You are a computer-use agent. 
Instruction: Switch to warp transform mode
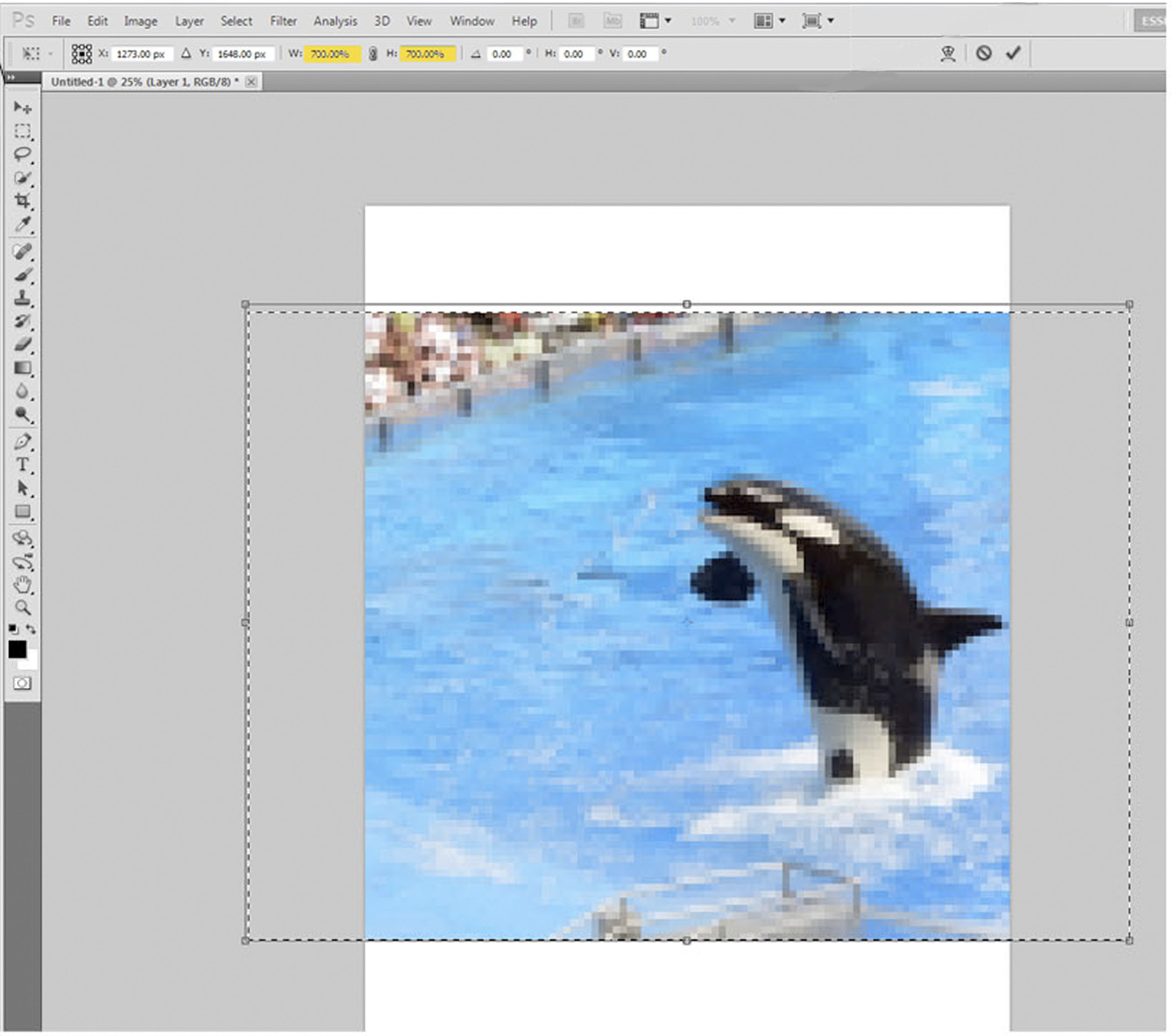point(948,54)
